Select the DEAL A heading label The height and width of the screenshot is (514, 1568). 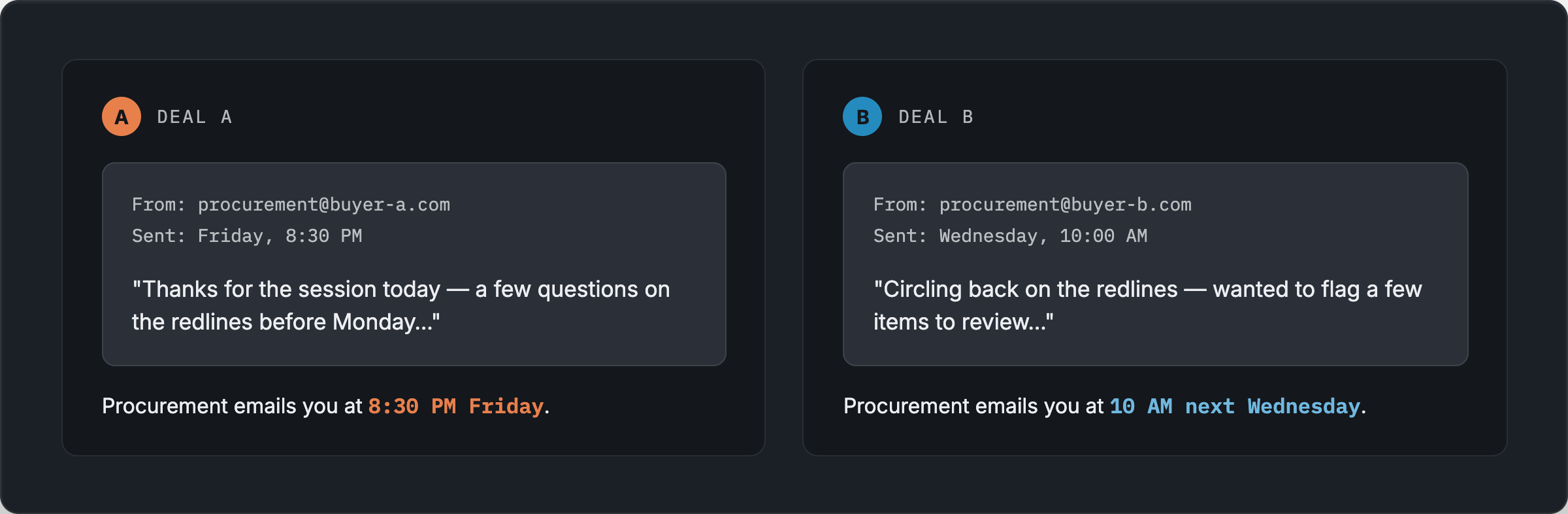tap(195, 117)
